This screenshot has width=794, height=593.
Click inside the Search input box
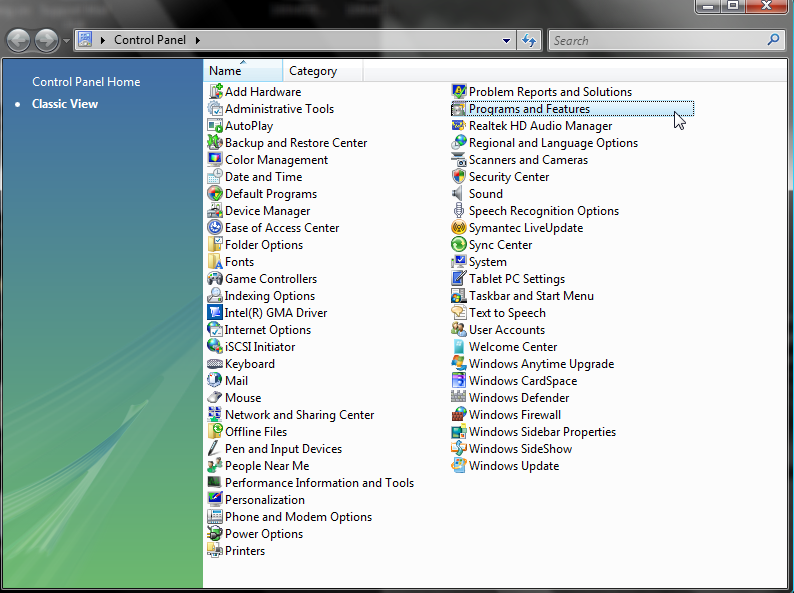click(655, 41)
